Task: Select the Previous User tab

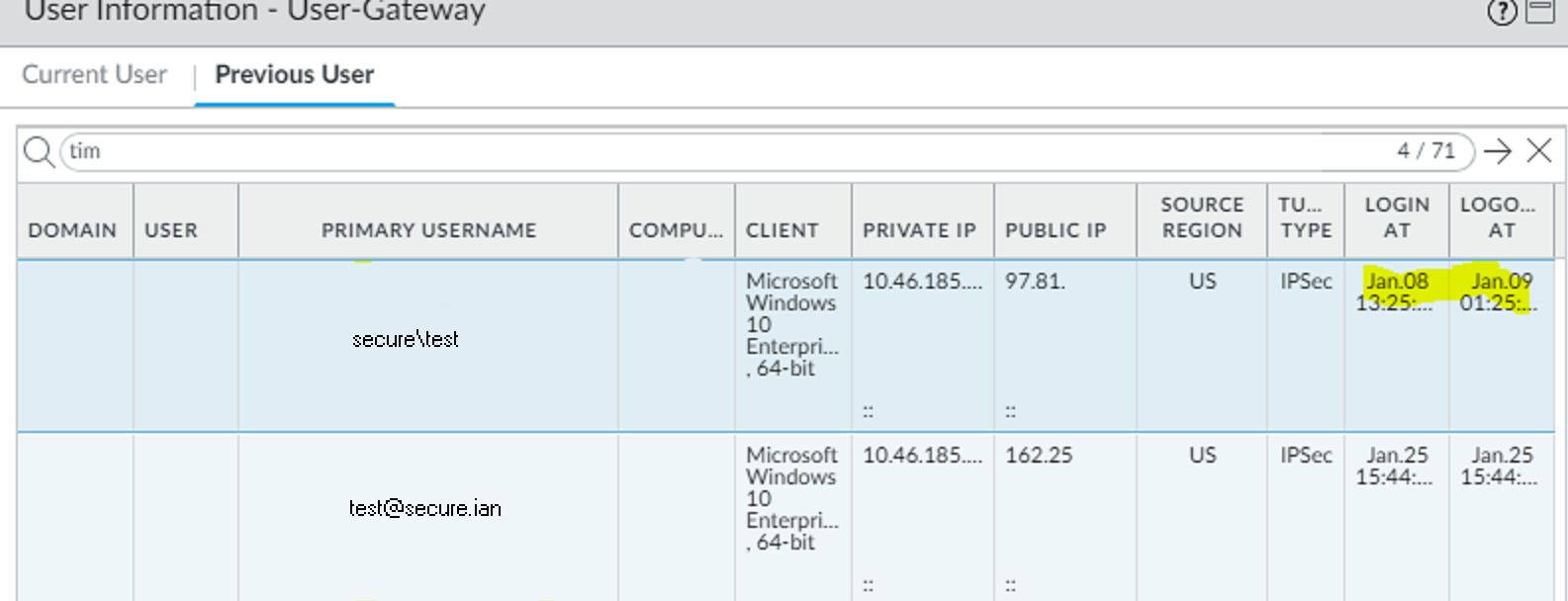Action: [295, 75]
